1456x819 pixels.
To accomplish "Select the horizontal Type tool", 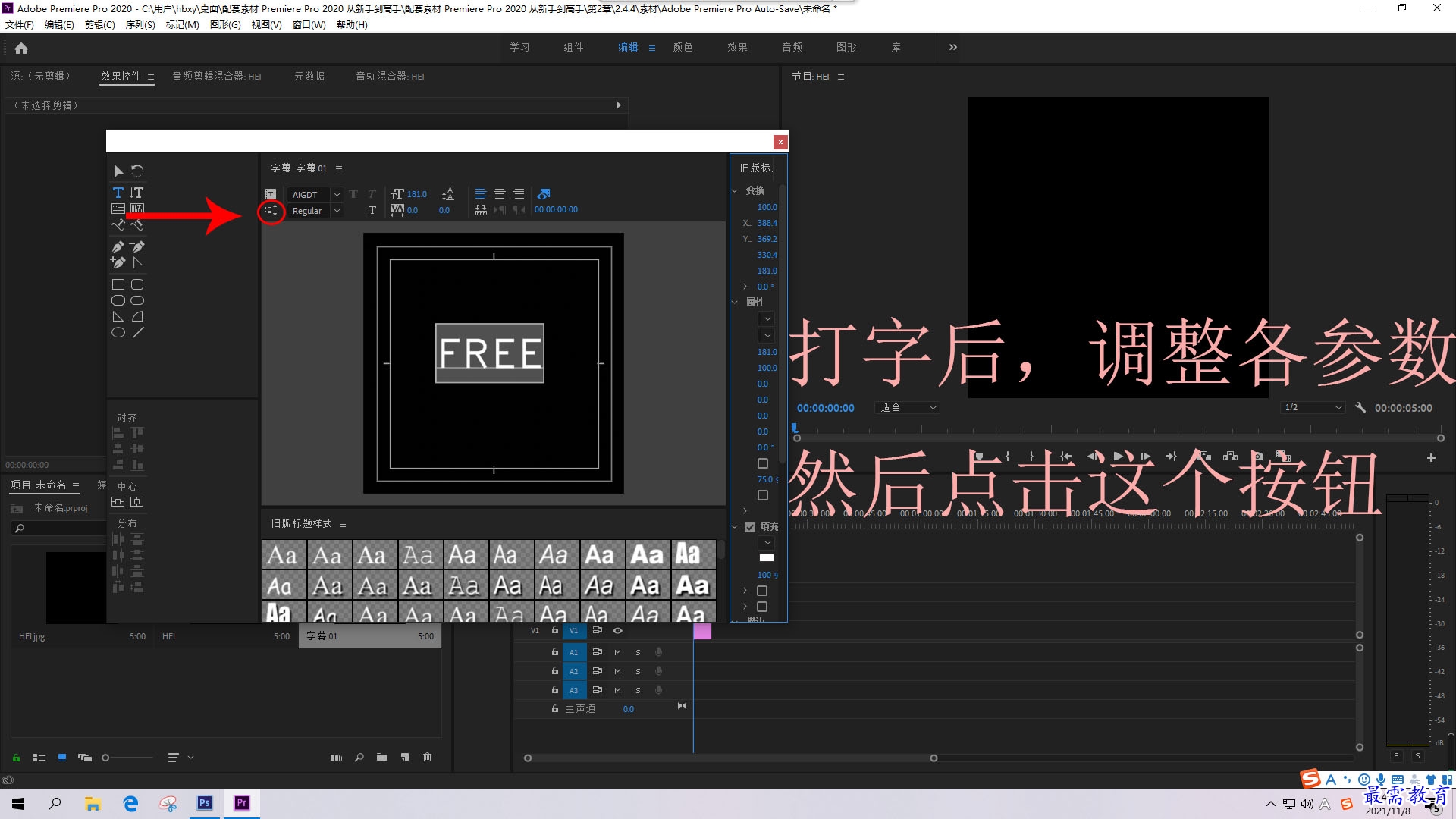I will 118,193.
